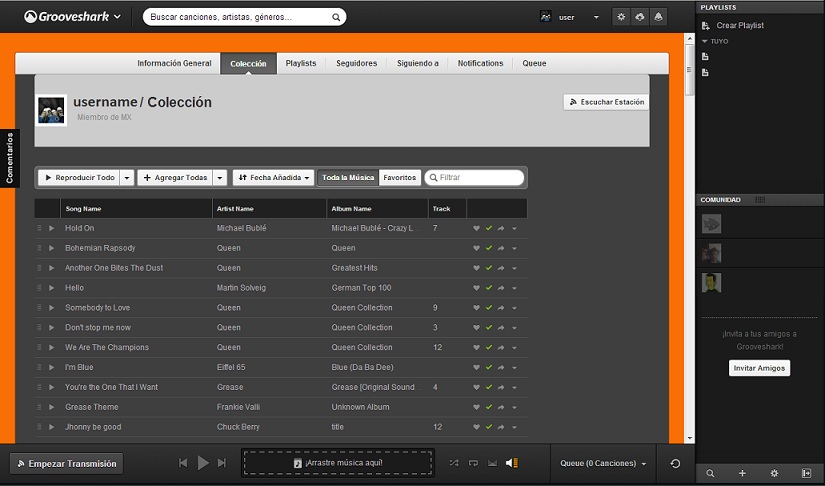
Task: Select the Colección tab
Action: pyautogui.click(x=248, y=64)
